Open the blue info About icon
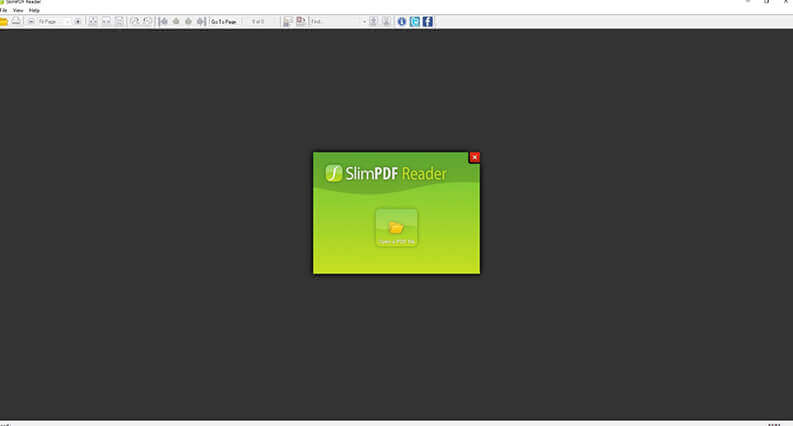 [x=402, y=21]
